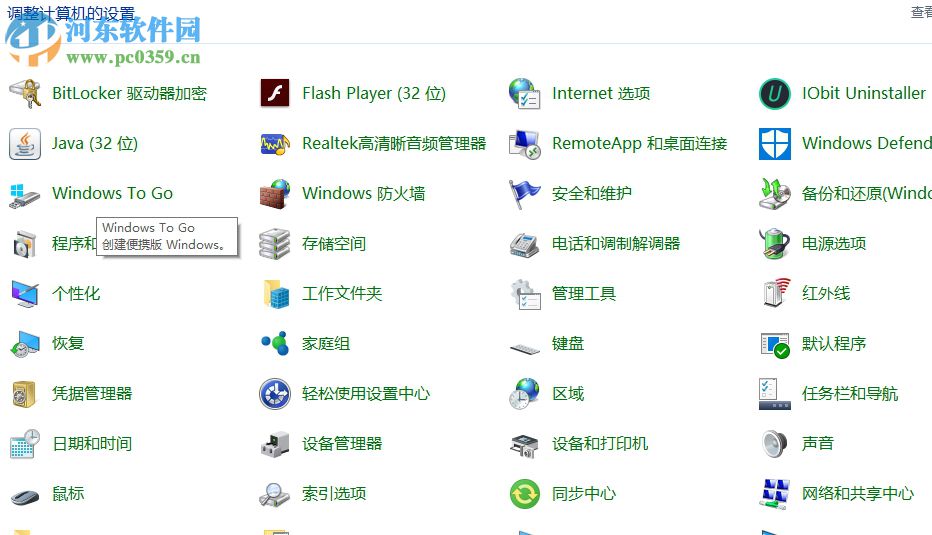Launch the IObit Uninstaller icon
Image resolution: width=932 pixels, height=535 pixels.
coord(774,93)
